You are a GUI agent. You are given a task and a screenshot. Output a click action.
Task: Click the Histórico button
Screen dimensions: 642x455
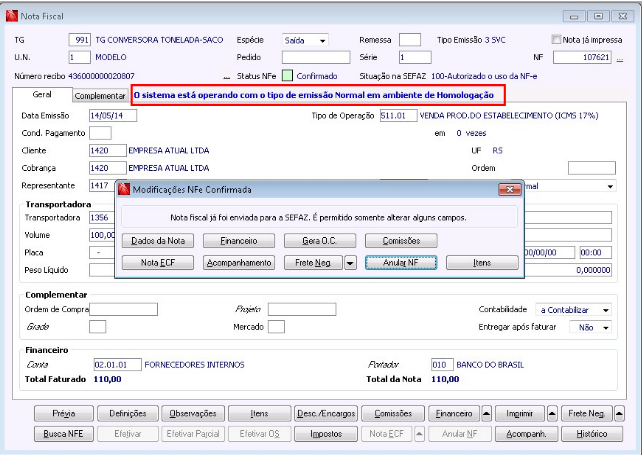click(x=592, y=434)
